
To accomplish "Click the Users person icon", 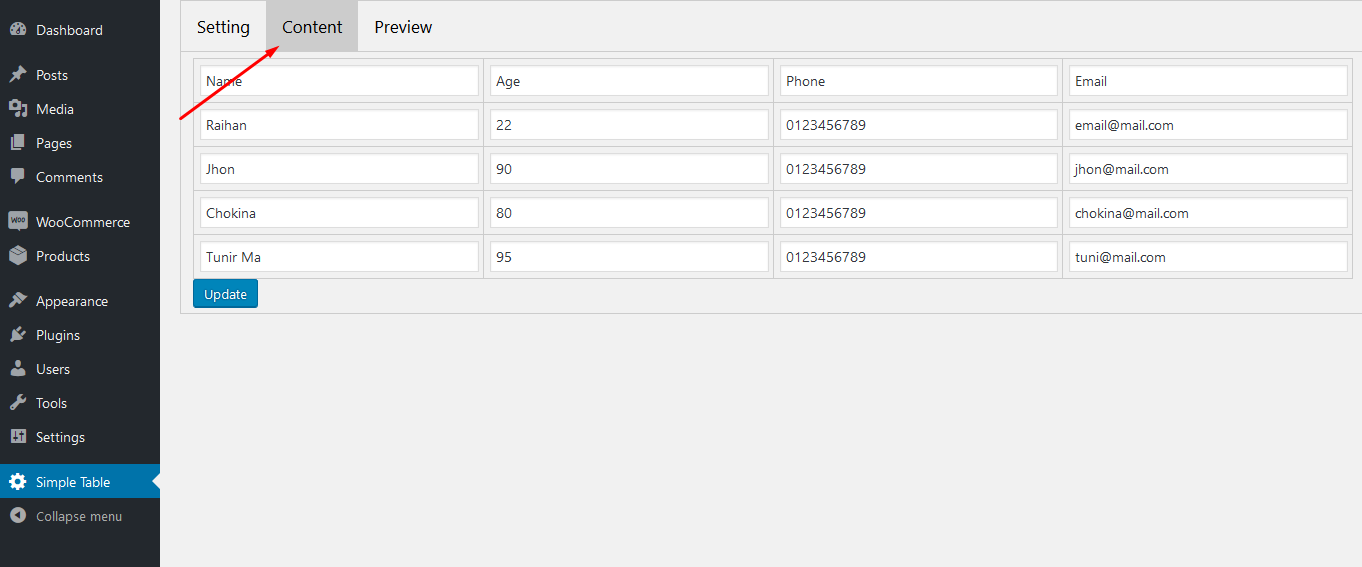I will pyautogui.click(x=18, y=369).
